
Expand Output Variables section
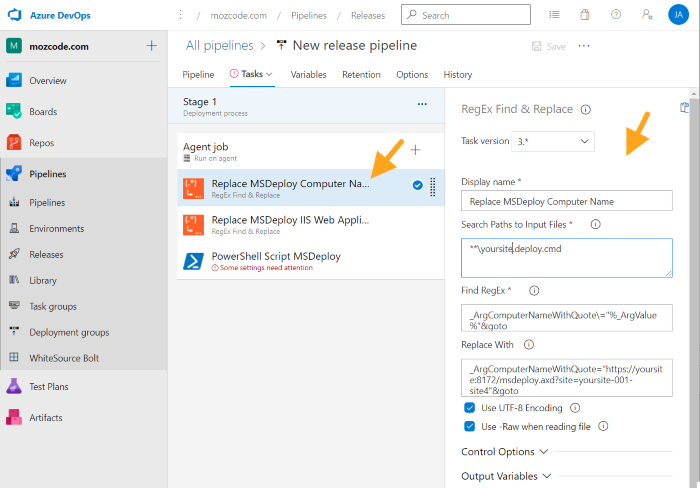click(x=506, y=476)
